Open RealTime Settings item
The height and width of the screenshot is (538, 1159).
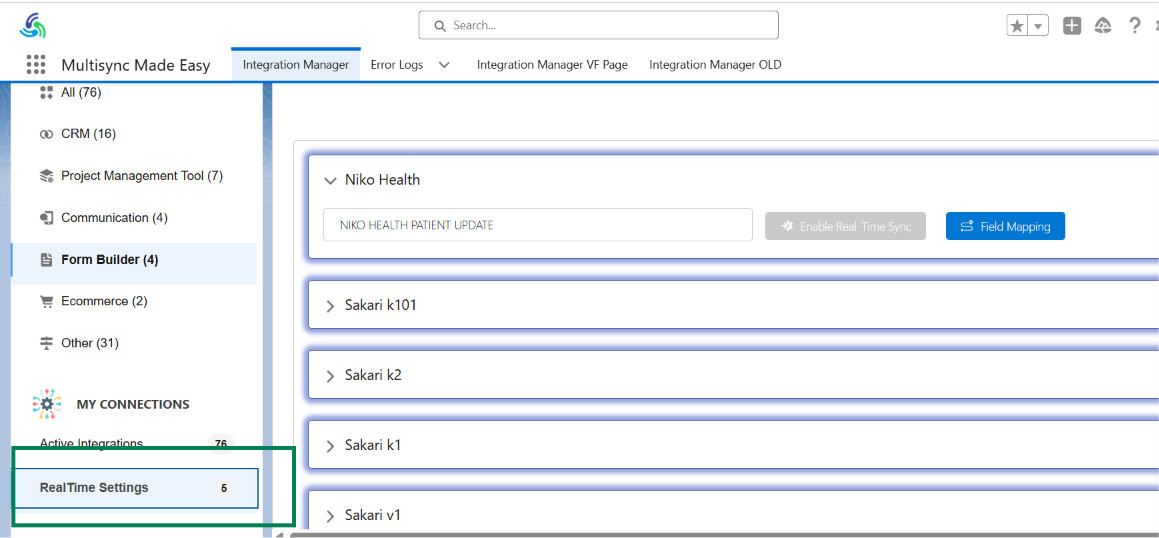pos(136,488)
